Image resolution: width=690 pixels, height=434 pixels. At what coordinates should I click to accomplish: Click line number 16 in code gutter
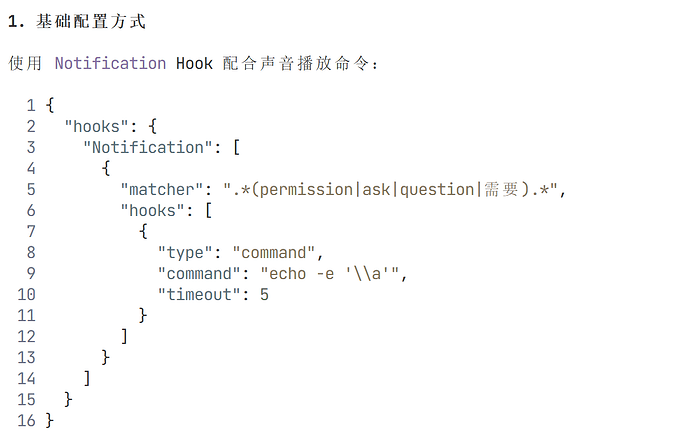[x=26, y=420]
